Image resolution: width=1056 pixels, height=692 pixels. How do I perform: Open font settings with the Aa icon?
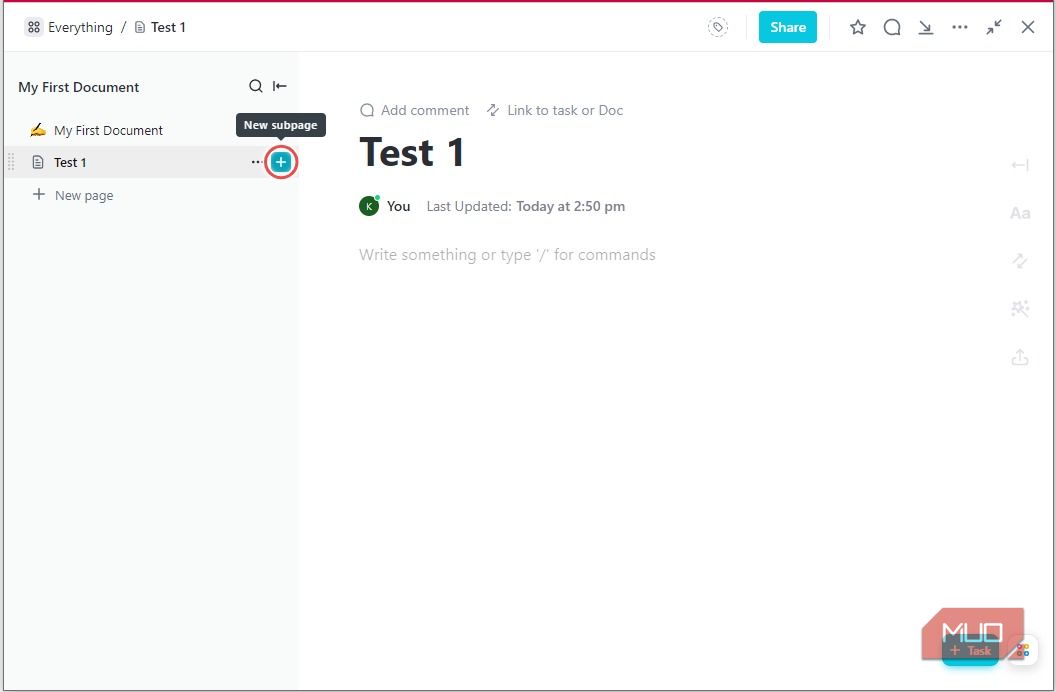(1020, 212)
